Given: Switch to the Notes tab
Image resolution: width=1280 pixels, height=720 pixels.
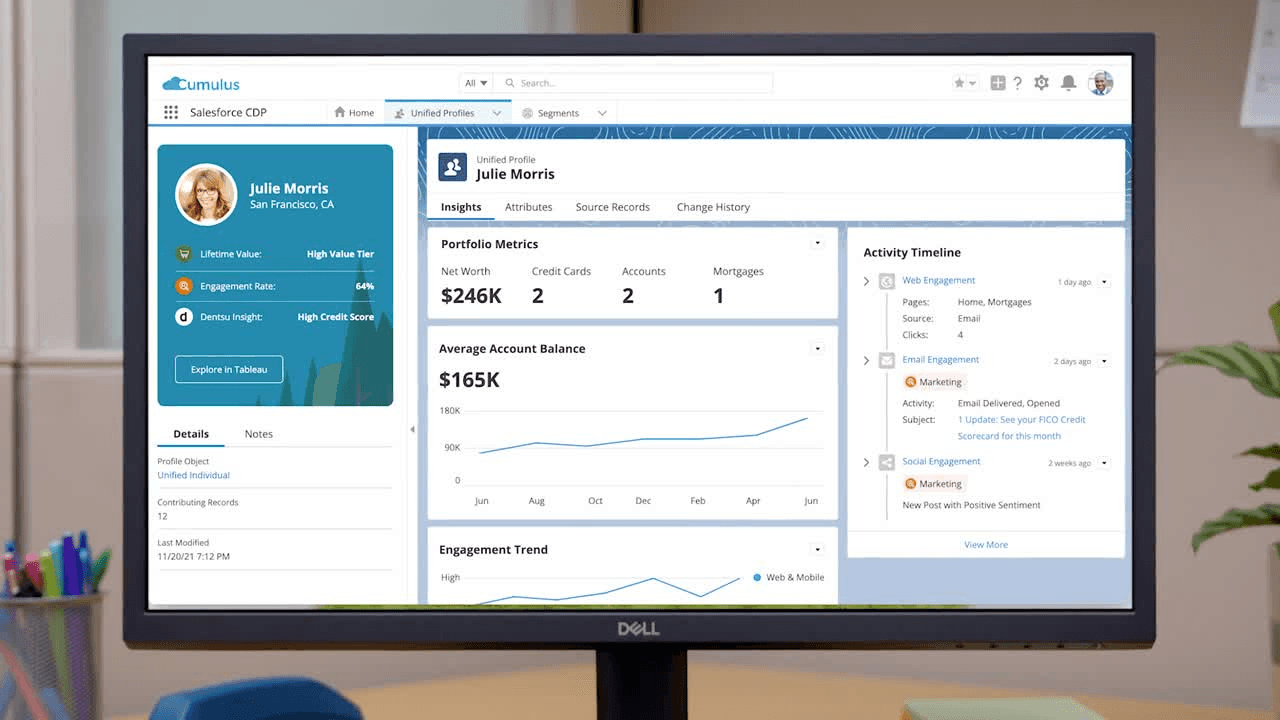Looking at the screenshot, I should tap(259, 434).
